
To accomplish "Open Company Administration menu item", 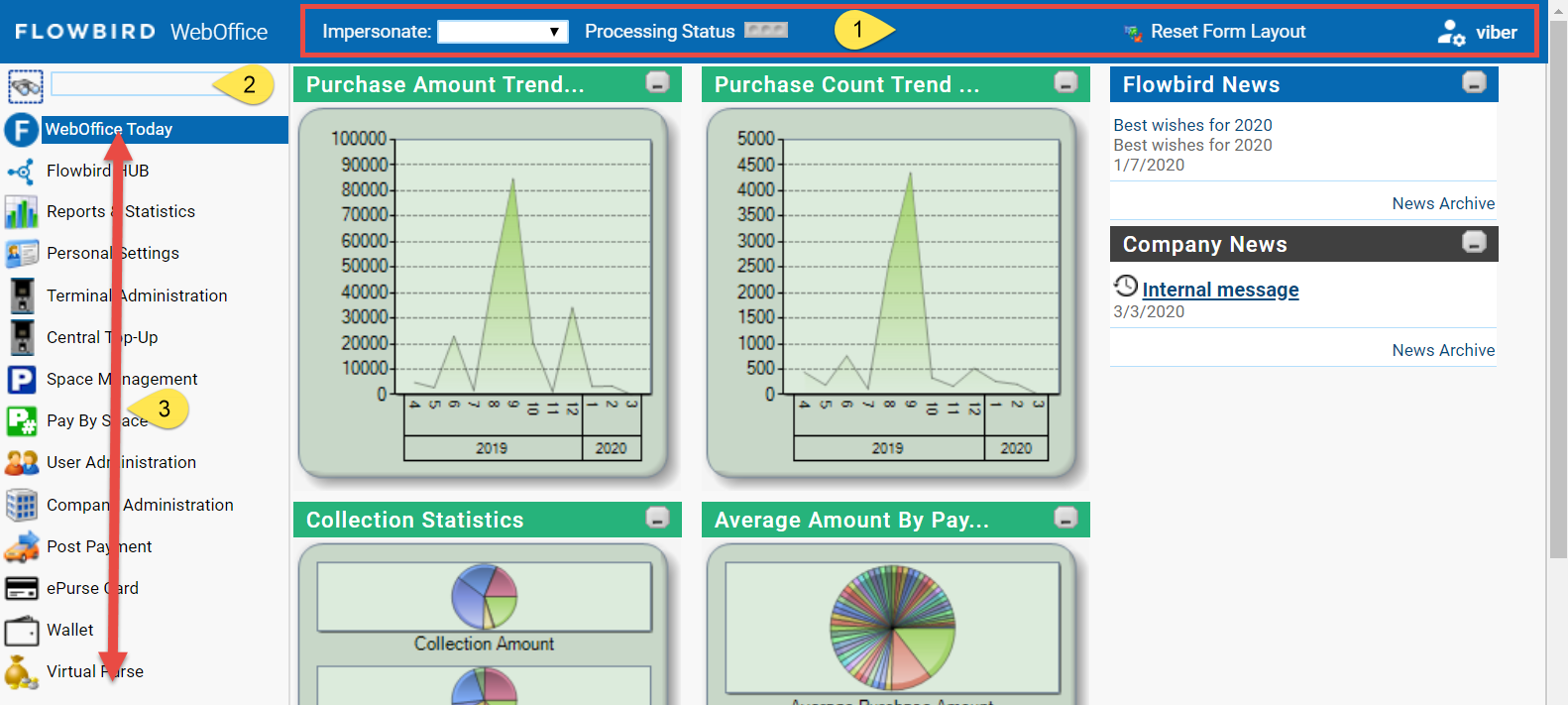I will point(140,505).
